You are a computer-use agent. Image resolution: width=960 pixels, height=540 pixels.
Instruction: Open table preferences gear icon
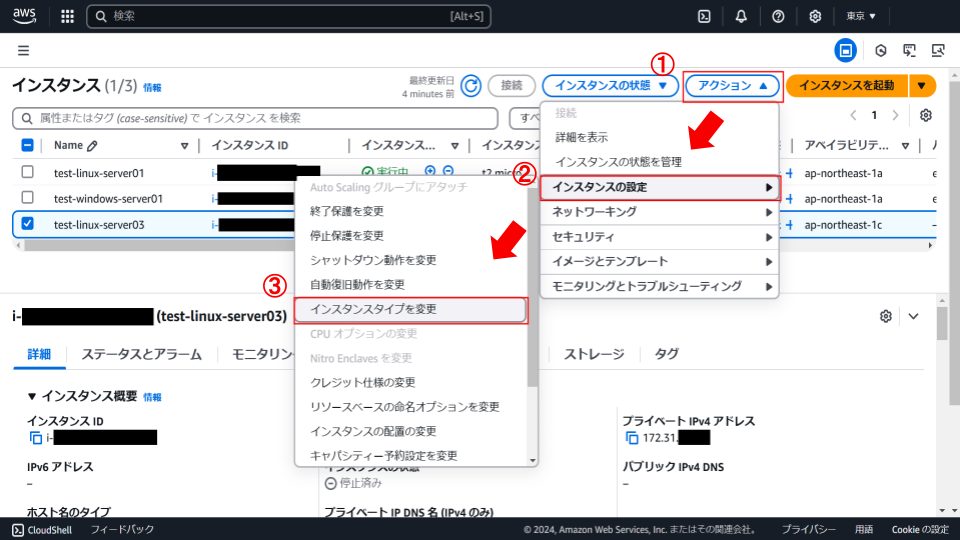926,115
